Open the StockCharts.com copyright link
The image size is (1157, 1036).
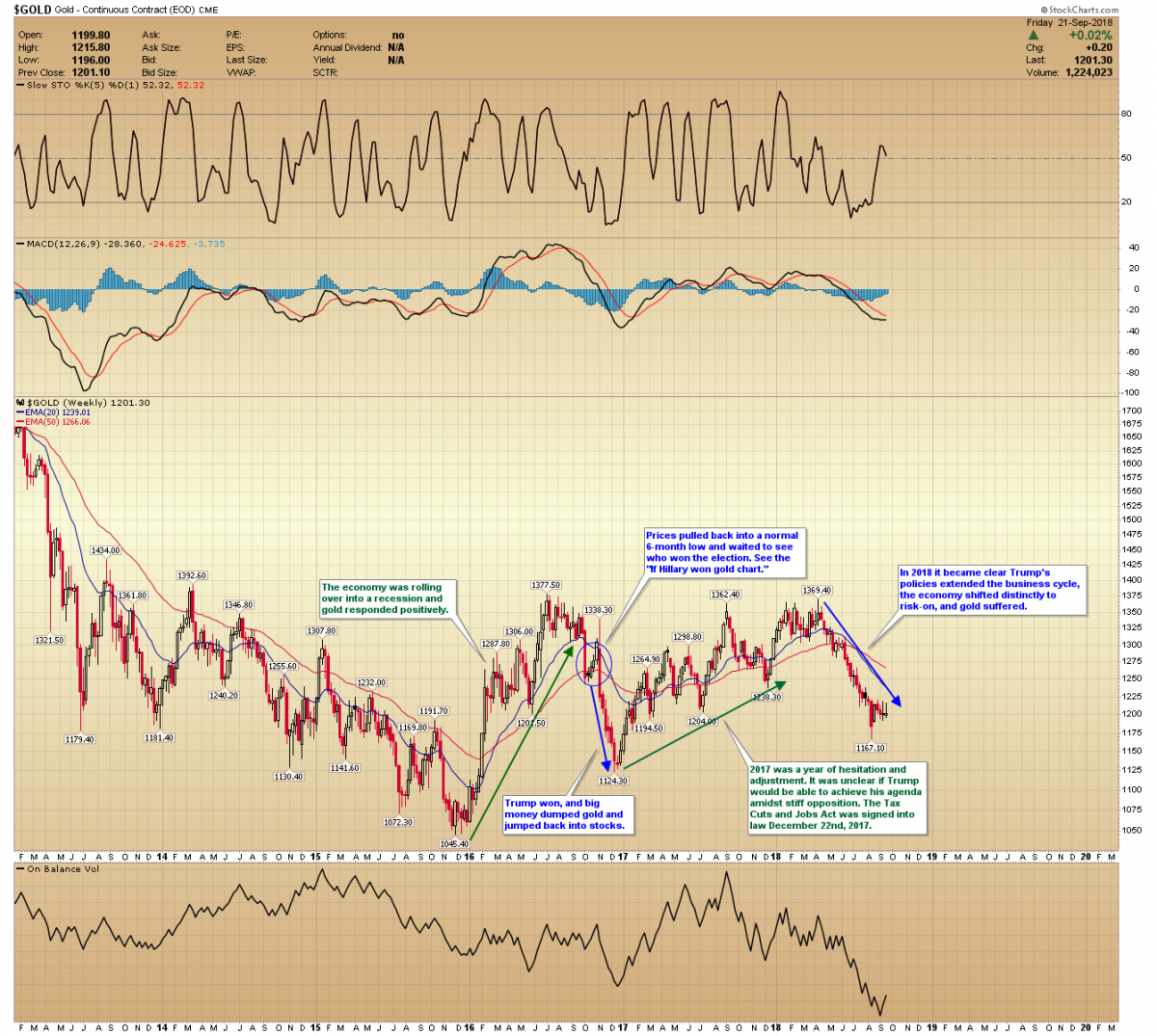tap(1082, 10)
